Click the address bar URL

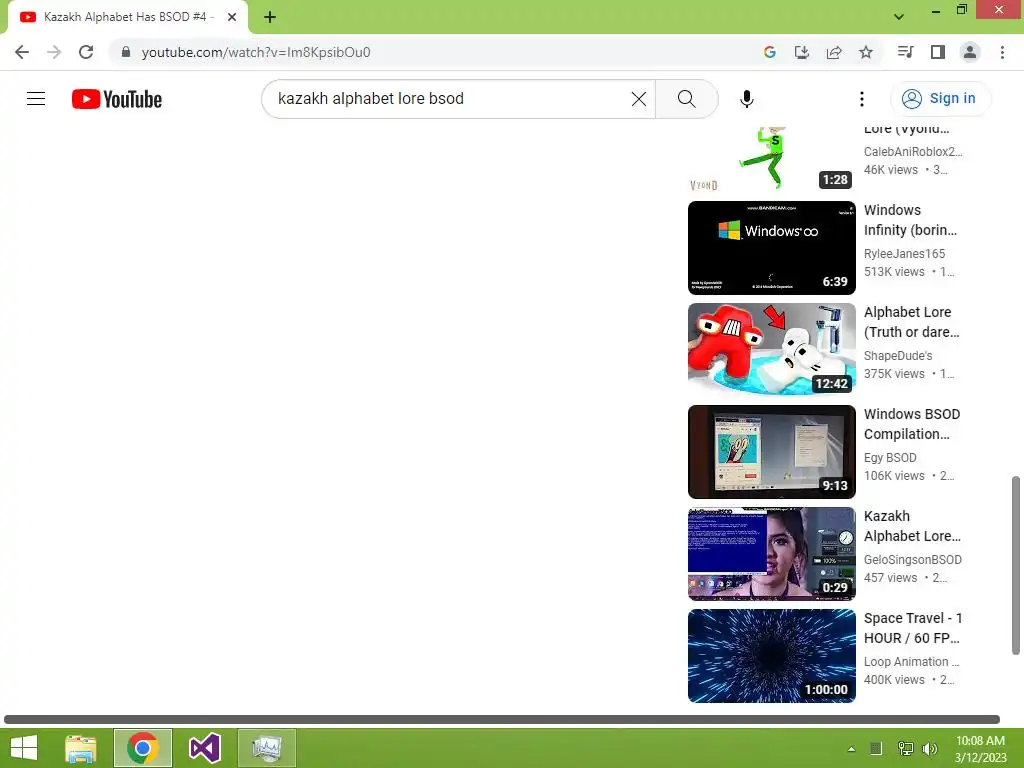point(256,52)
